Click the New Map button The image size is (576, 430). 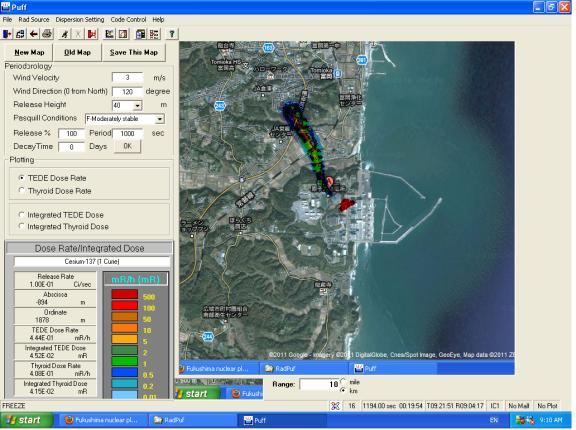pyautogui.click(x=29, y=53)
